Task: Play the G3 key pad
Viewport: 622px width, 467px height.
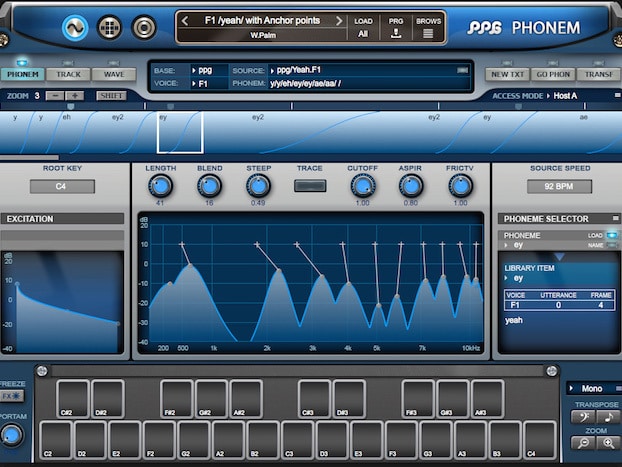Action: coord(436,440)
